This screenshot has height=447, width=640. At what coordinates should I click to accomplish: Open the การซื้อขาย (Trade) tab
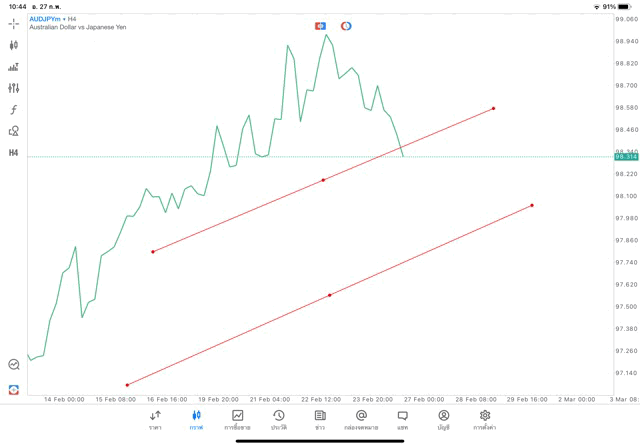point(237,420)
